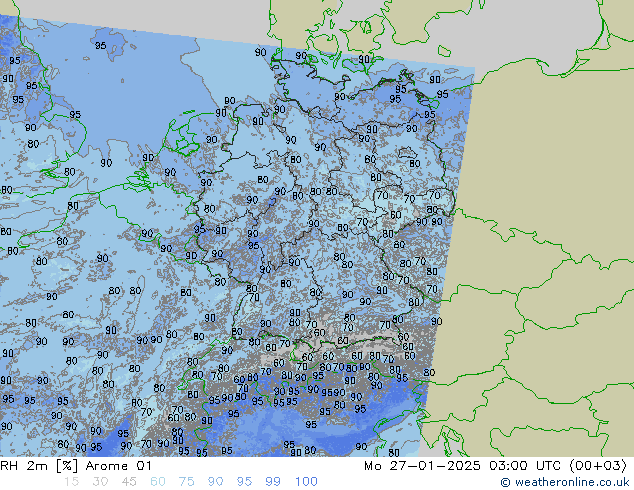Click legend value 75 in color scale
The image size is (634, 490).
point(186,482)
